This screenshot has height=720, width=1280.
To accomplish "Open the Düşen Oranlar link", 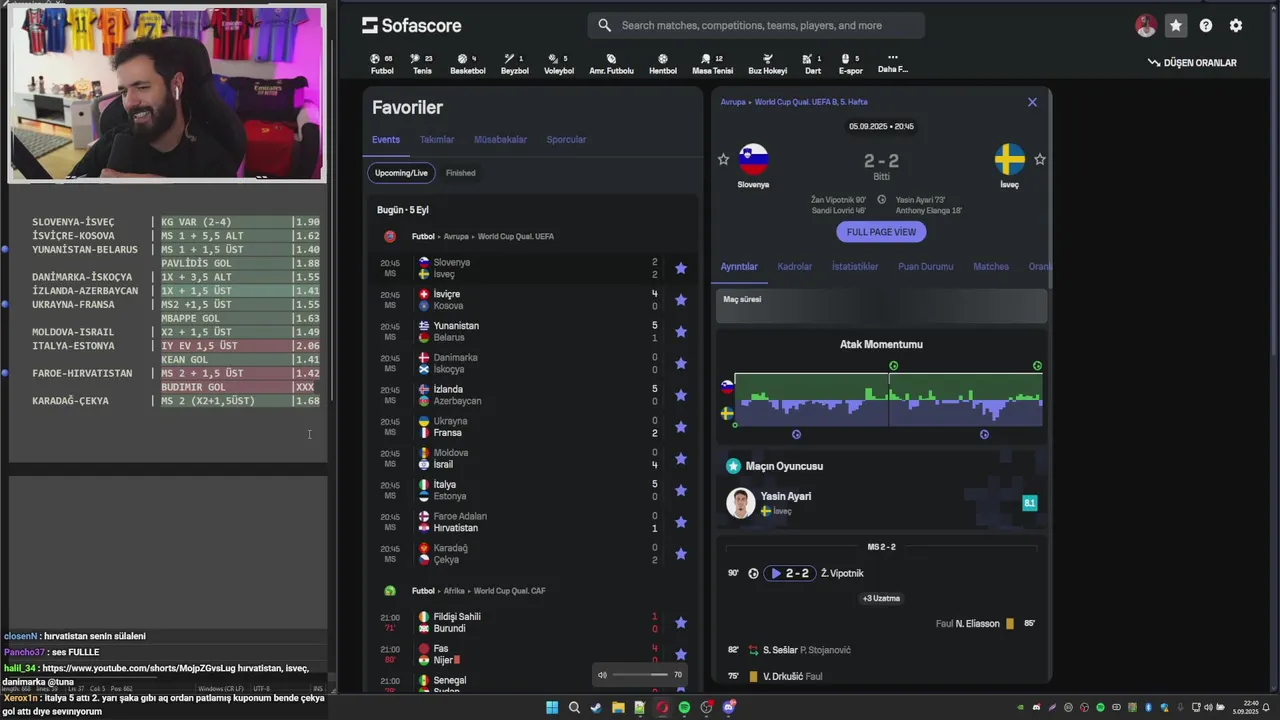I will pyautogui.click(x=1192, y=63).
